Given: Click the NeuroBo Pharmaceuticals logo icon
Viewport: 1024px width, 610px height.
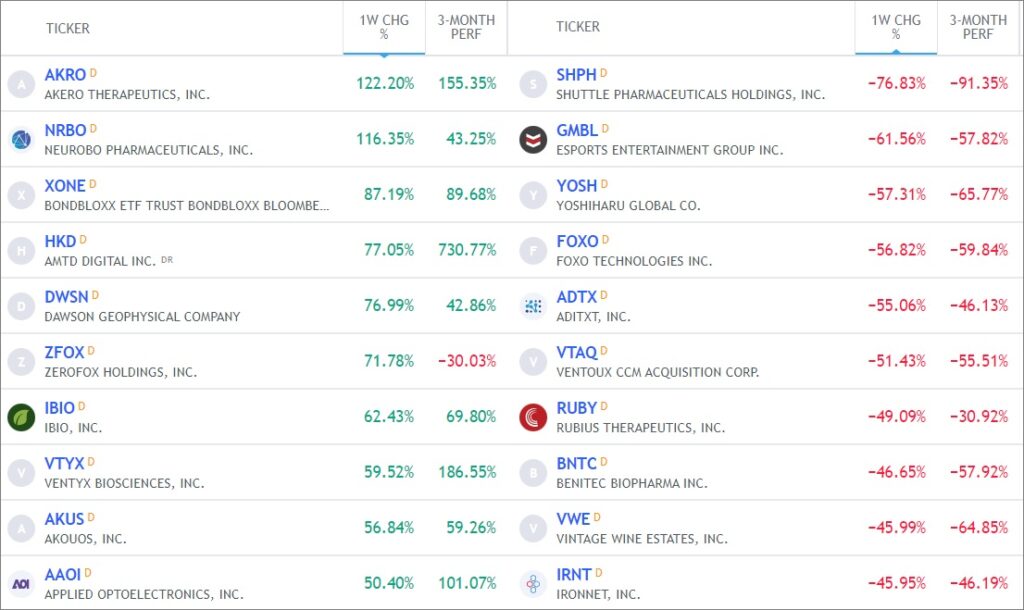Looking at the screenshot, I should [x=21, y=140].
